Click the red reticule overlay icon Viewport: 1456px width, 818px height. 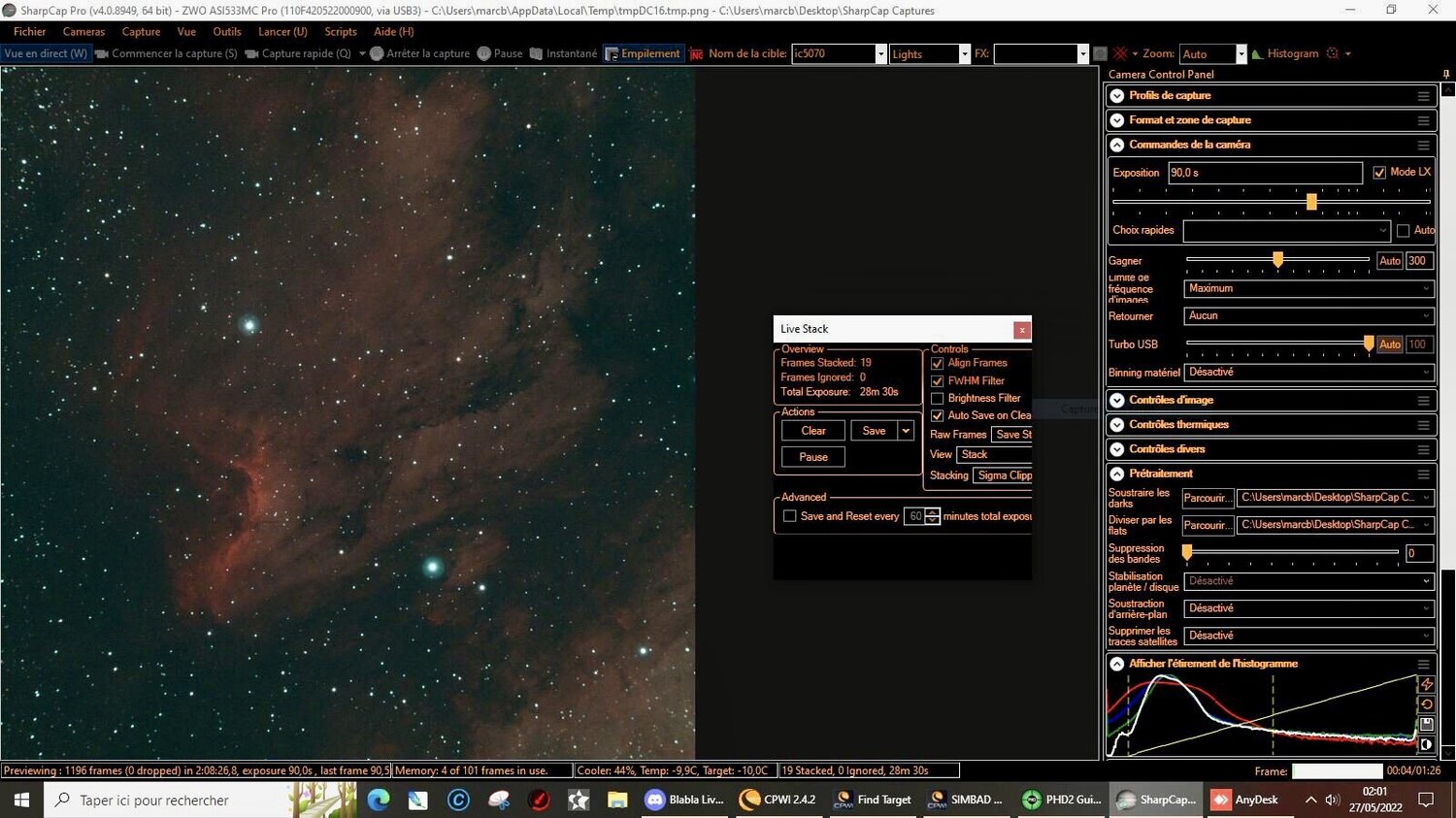1120,53
